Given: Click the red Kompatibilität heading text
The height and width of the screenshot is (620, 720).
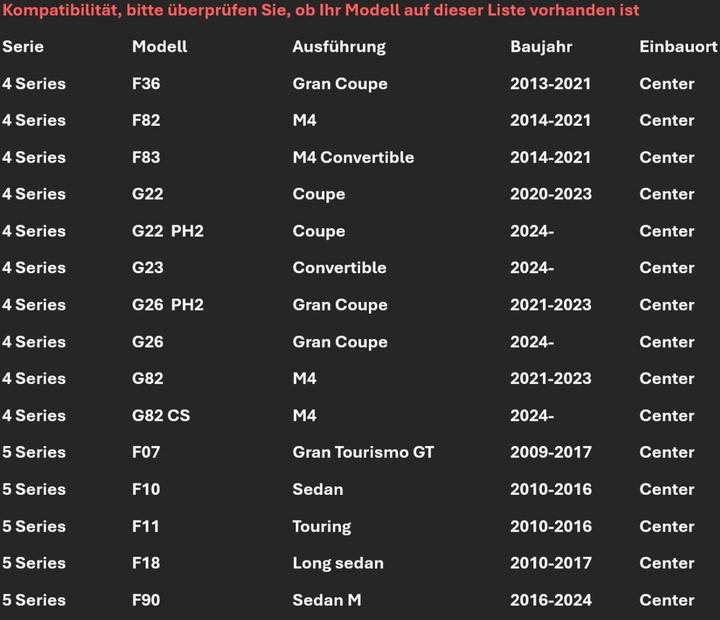Looking at the screenshot, I should click(x=321, y=10).
